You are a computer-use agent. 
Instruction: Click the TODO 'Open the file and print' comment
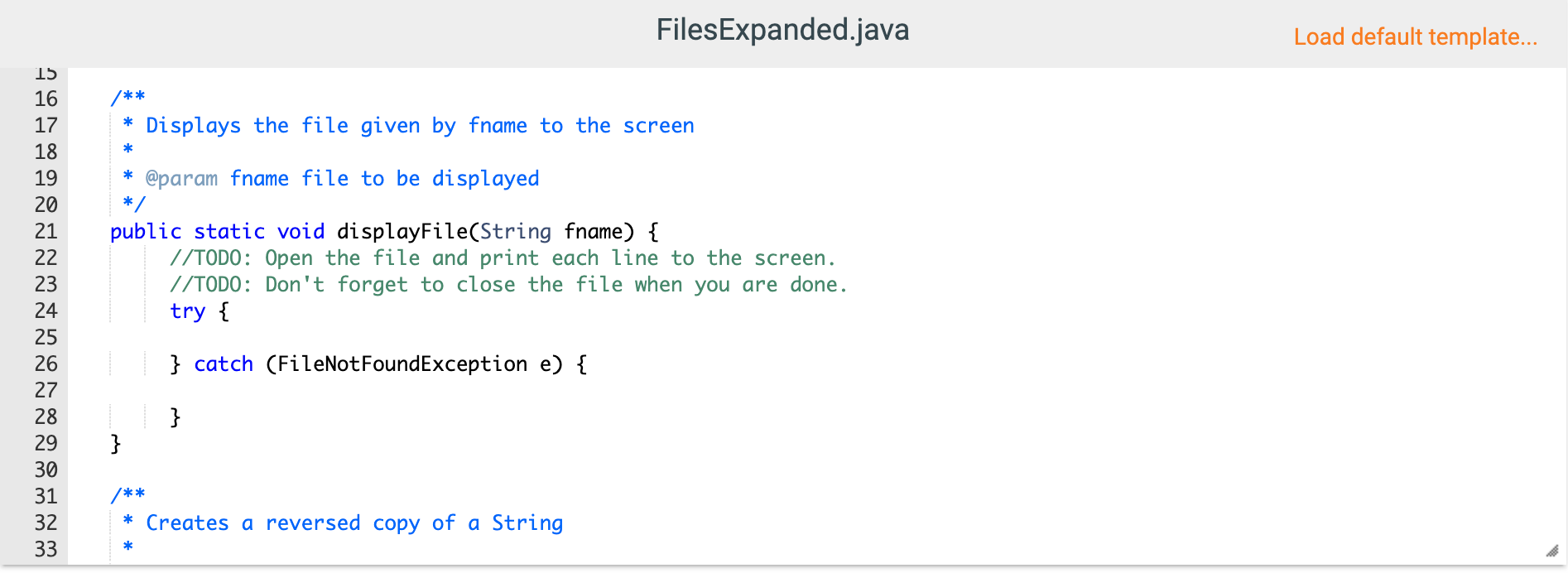(x=503, y=258)
